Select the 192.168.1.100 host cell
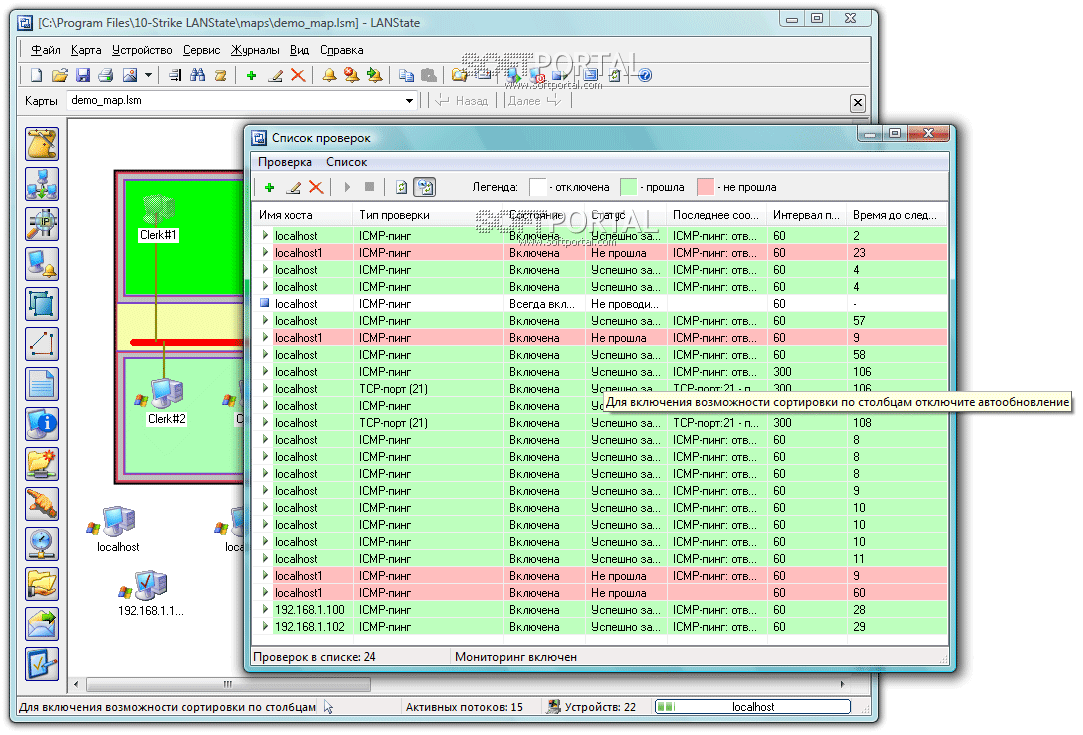 309,610
